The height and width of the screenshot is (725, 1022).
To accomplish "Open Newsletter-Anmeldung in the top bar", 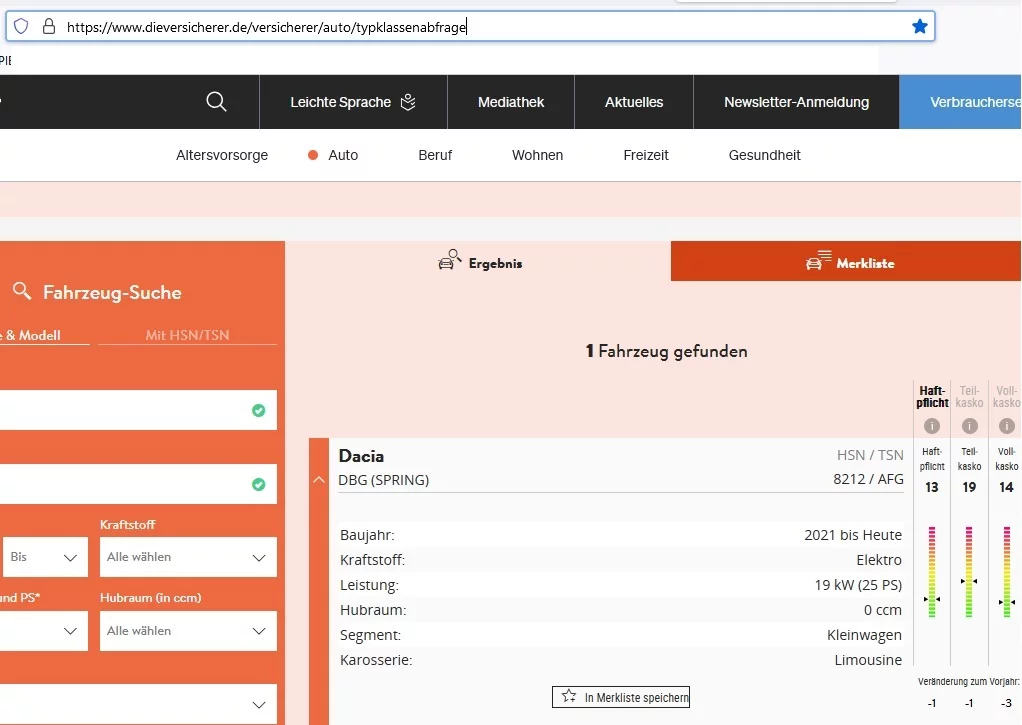I will [x=796, y=102].
